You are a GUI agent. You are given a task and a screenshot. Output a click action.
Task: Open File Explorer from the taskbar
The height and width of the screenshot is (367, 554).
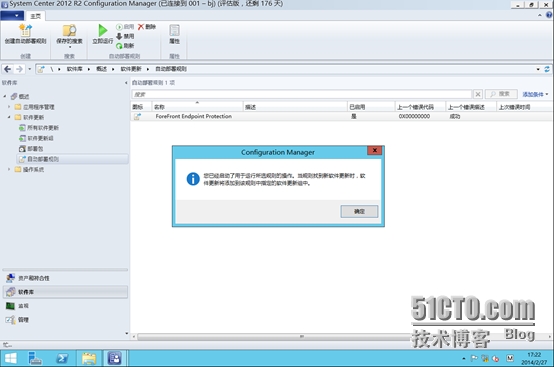tap(89, 359)
